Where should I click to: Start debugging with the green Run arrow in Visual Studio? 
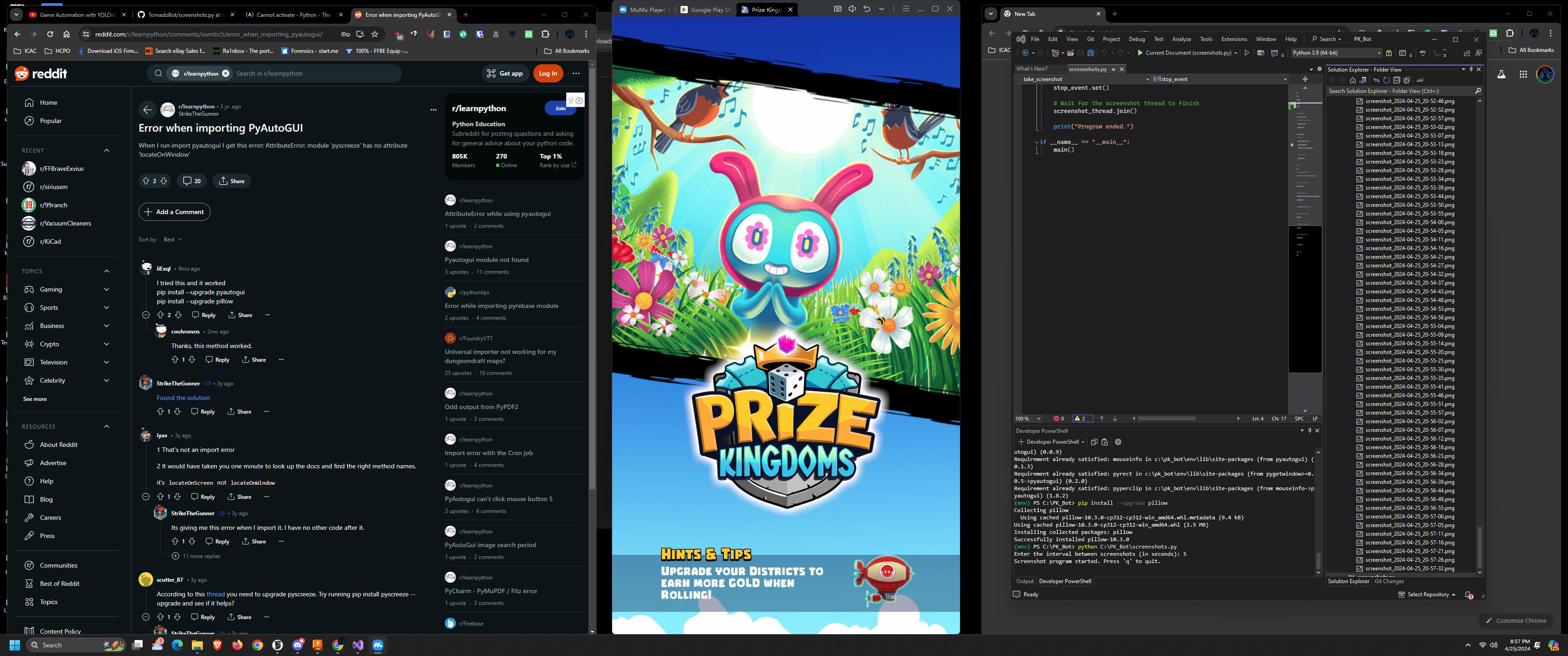coord(1140,53)
